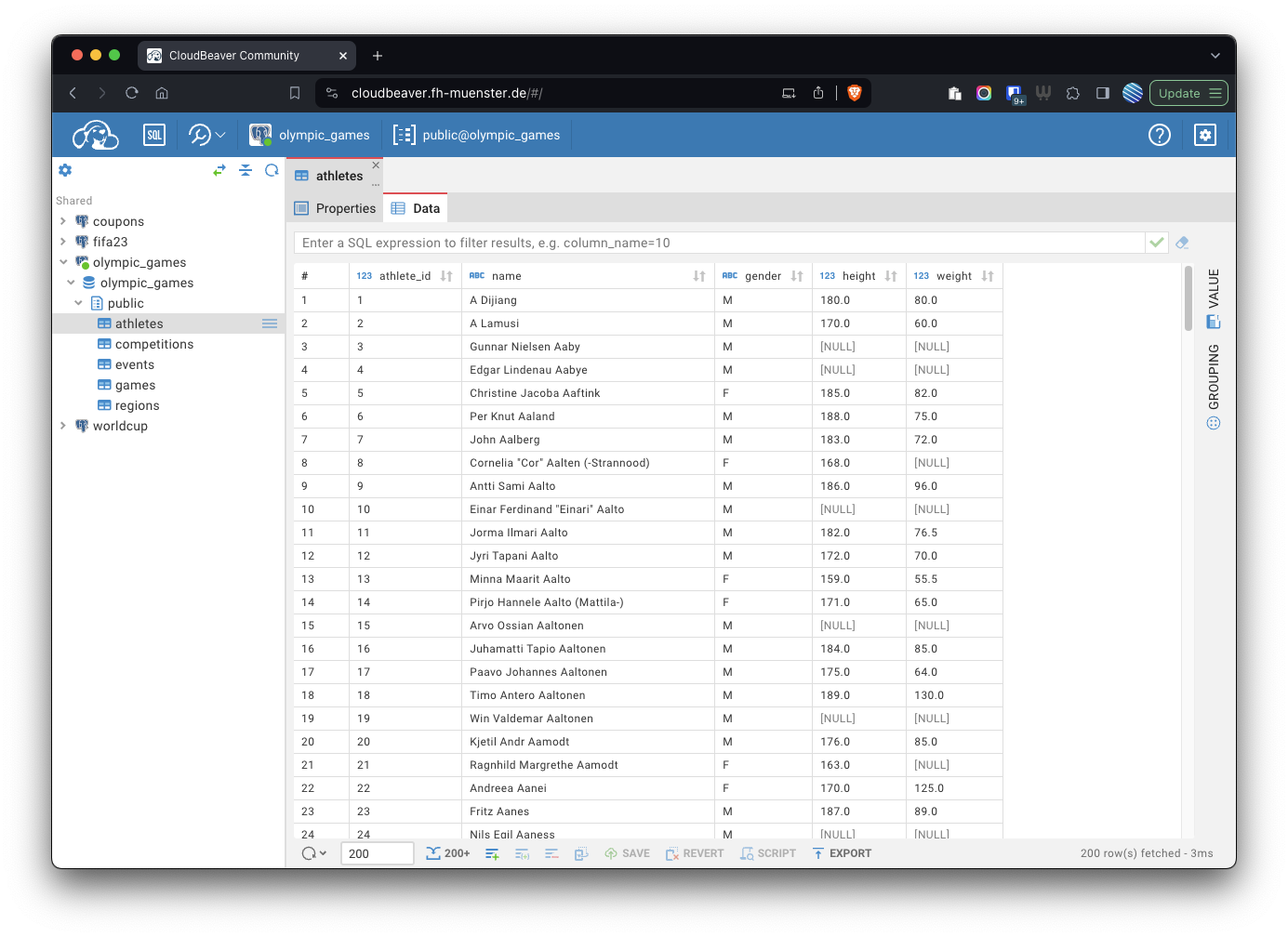Switch to the Properties tab

[x=336, y=208]
